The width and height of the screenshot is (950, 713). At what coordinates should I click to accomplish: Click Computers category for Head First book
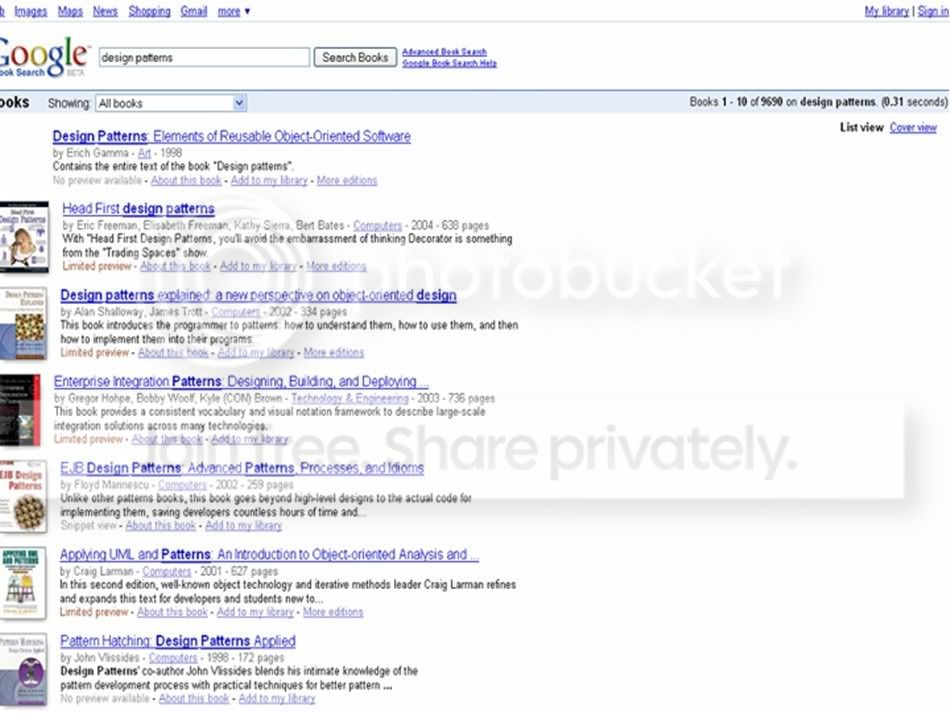click(x=377, y=225)
